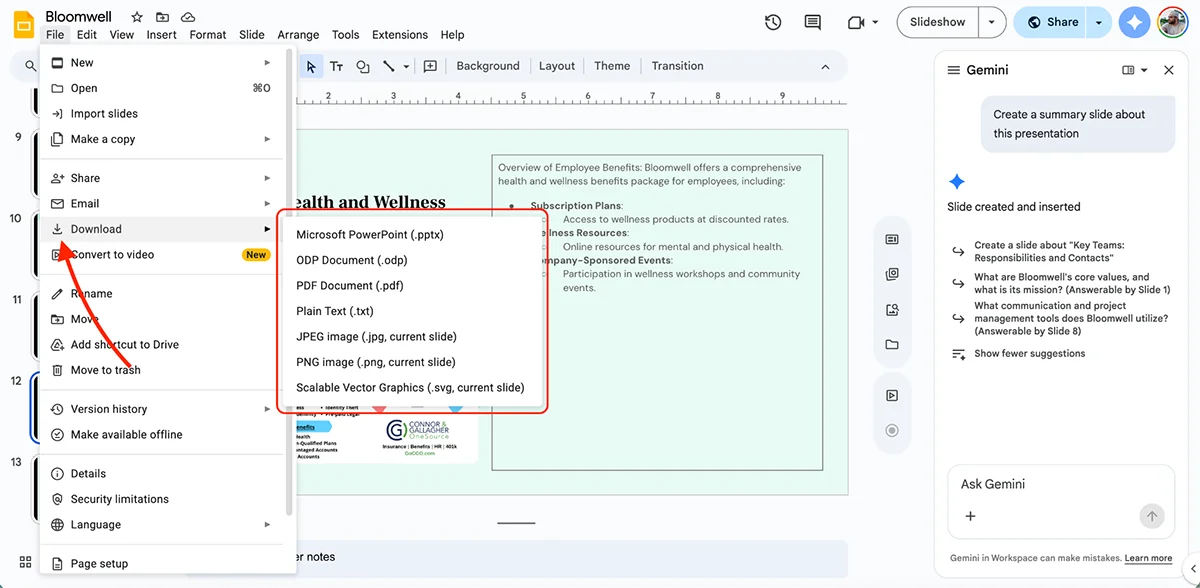The height and width of the screenshot is (588, 1200).
Task: Click the Gemini sparkle button in header
Action: [x=1134, y=22]
